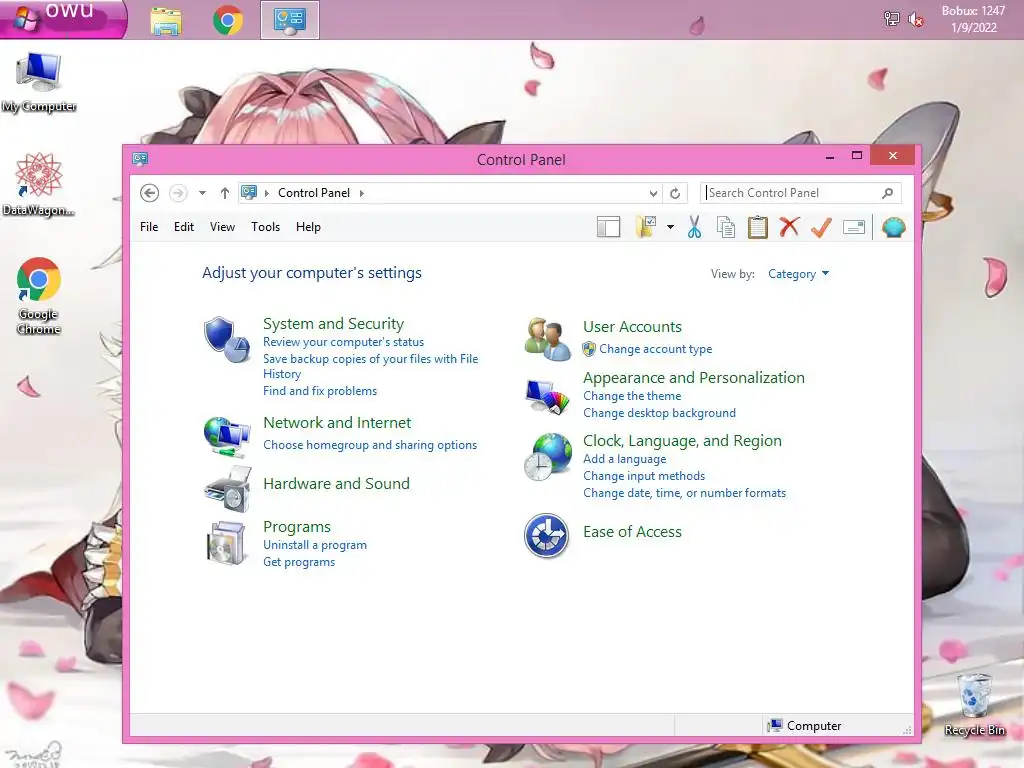Click the Search Control Panel input field

801,193
